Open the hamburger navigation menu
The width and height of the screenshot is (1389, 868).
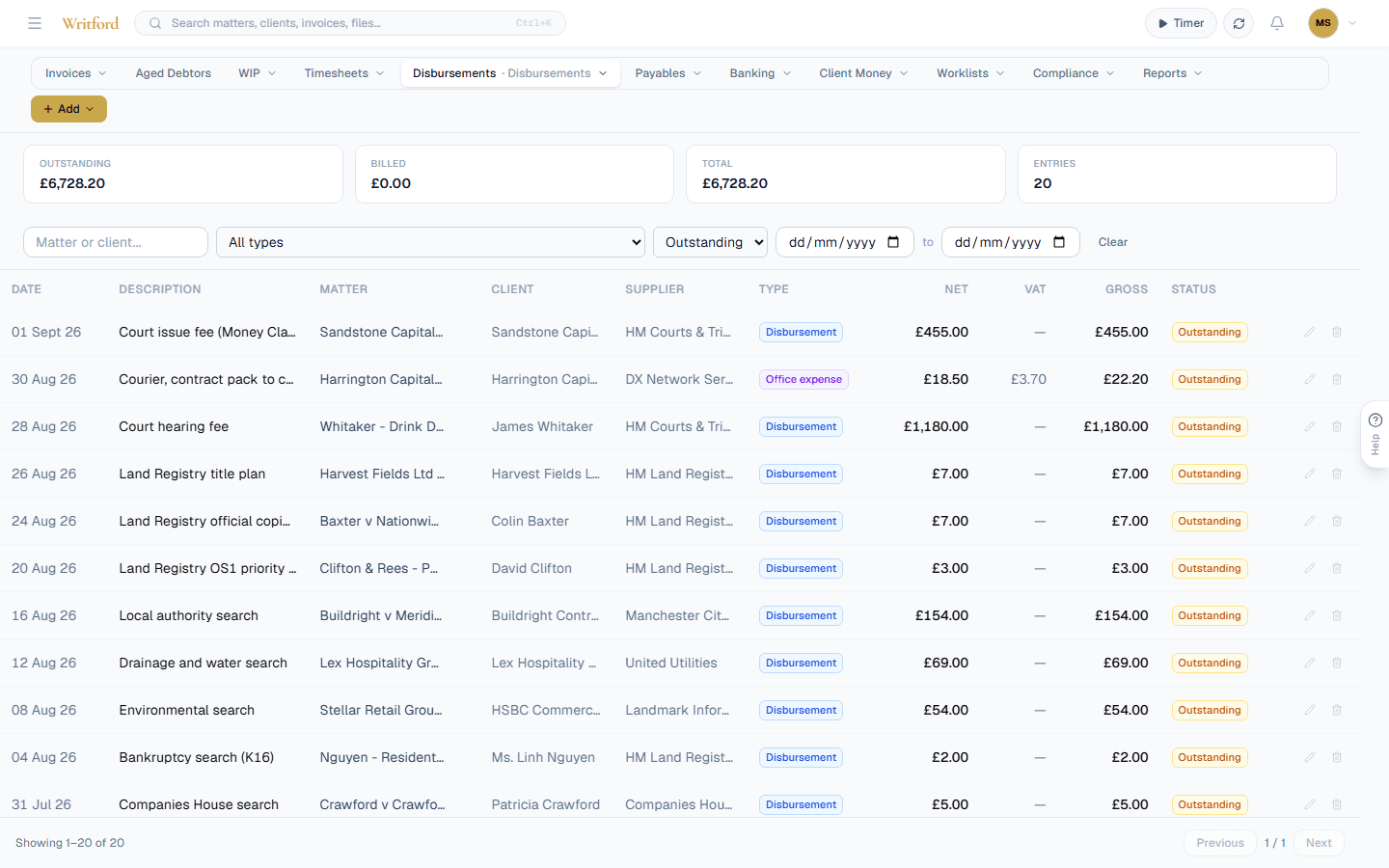tap(35, 23)
